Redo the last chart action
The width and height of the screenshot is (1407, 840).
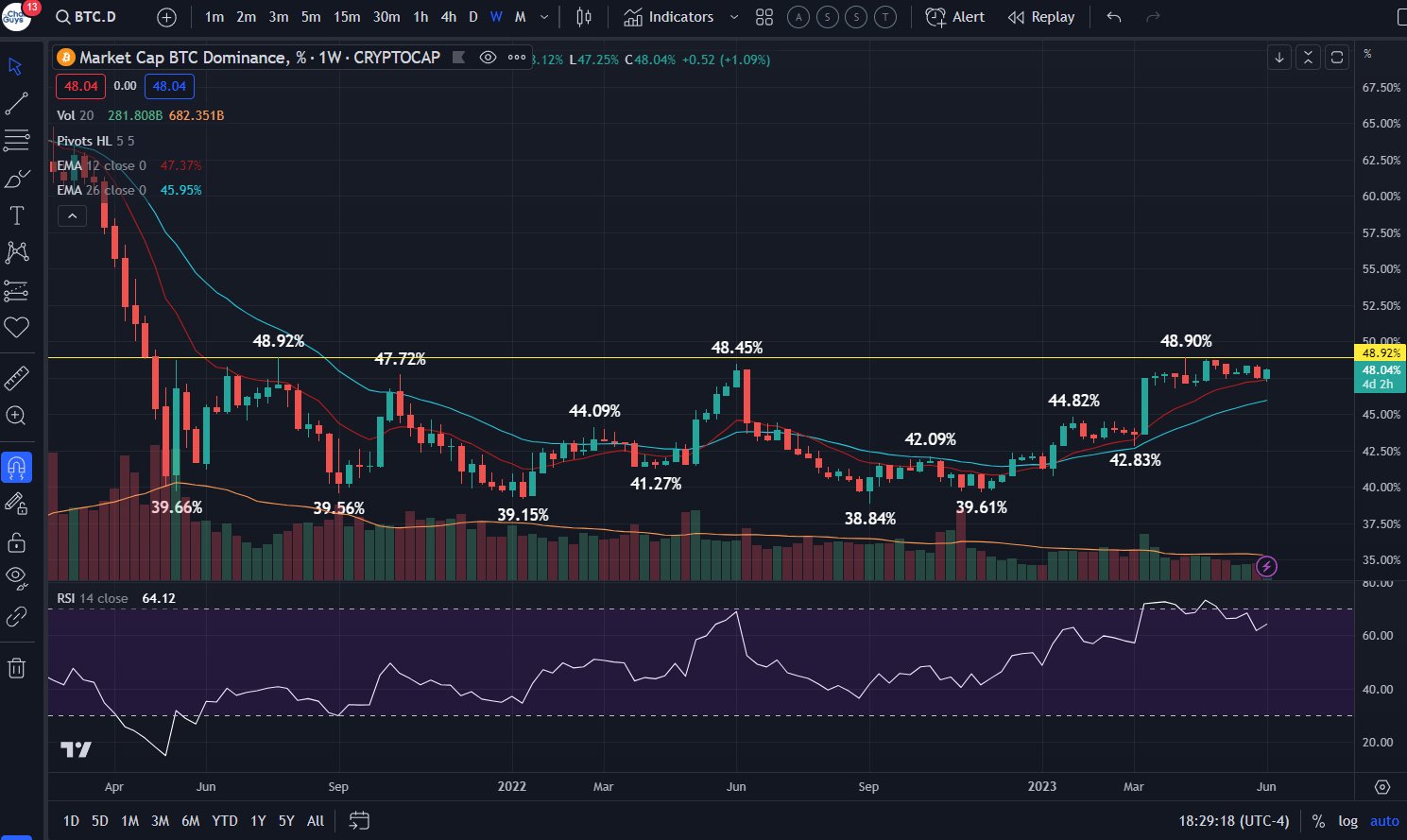[x=1153, y=17]
